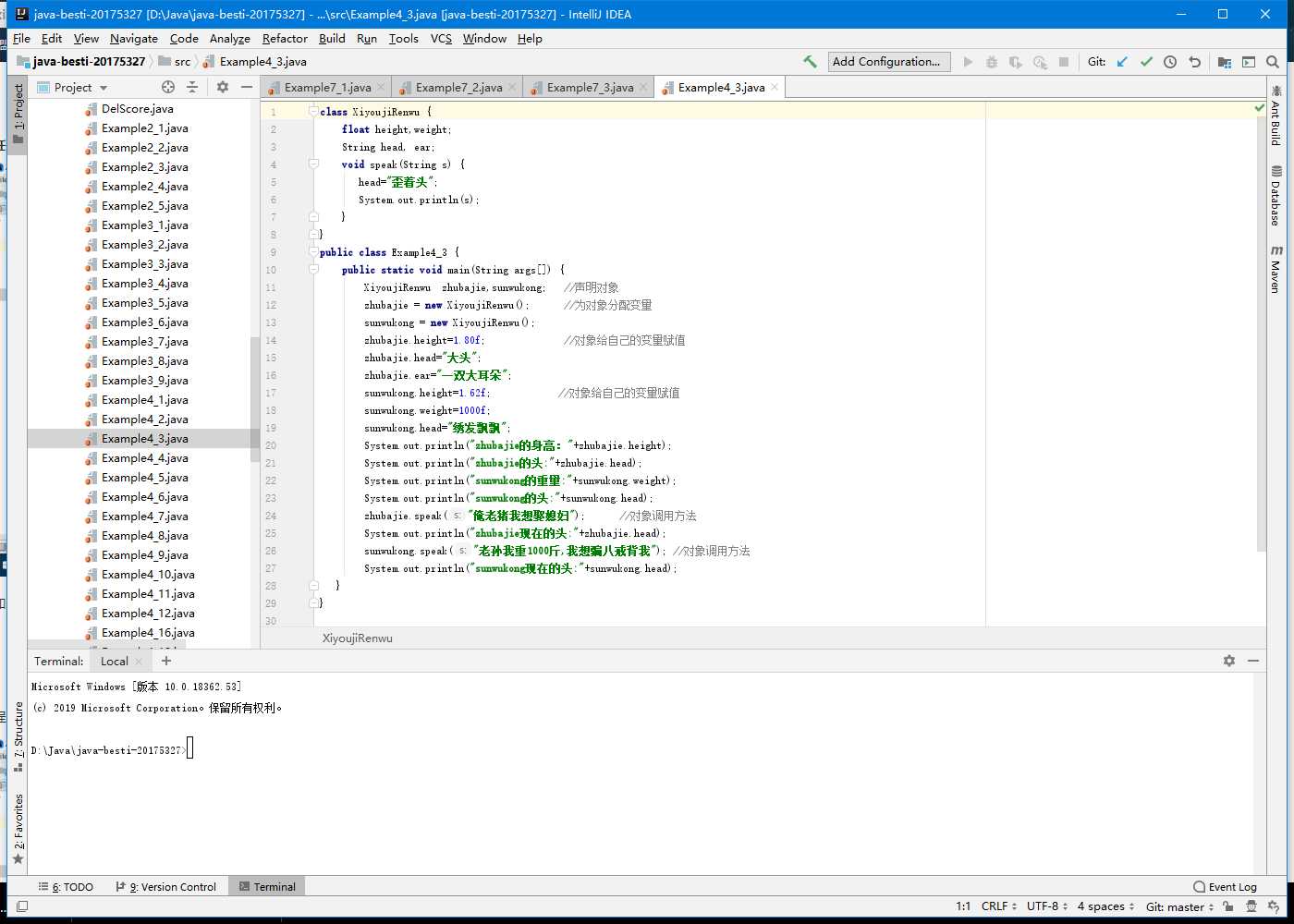Click Git Revert undo icon
This screenshot has width=1294, height=924.
pyautogui.click(x=1194, y=62)
